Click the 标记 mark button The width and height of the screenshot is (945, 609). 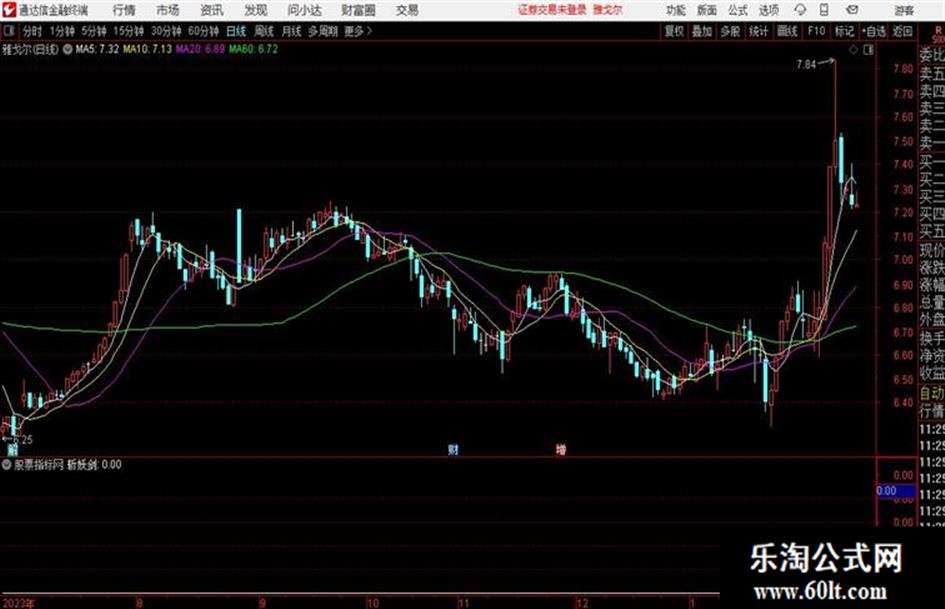(844, 31)
